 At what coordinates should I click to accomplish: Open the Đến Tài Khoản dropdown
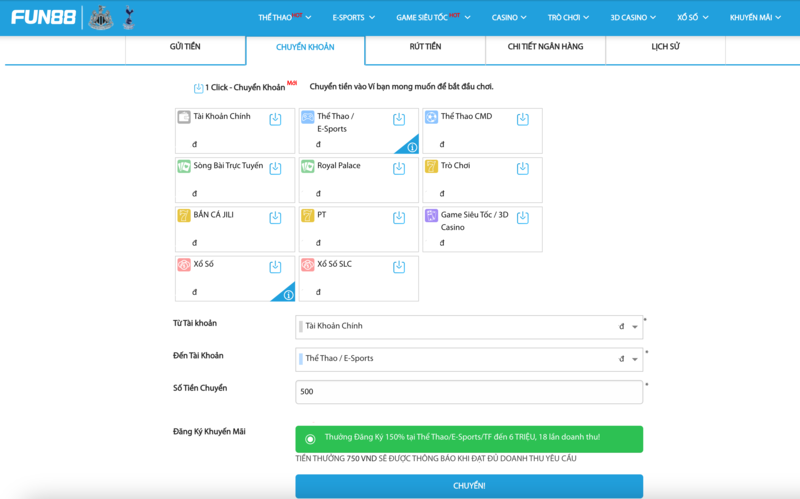[x=634, y=359]
